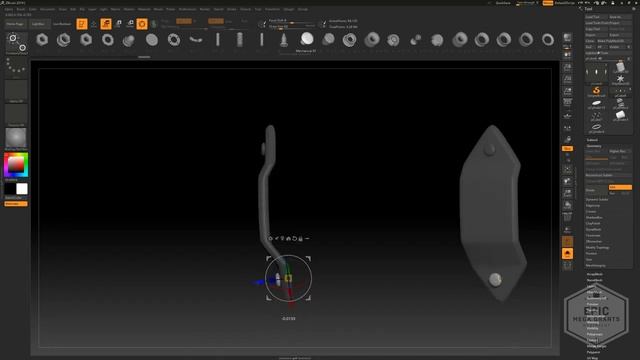
Task: Expand the DynaMesh section
Action: coord(594,229)
